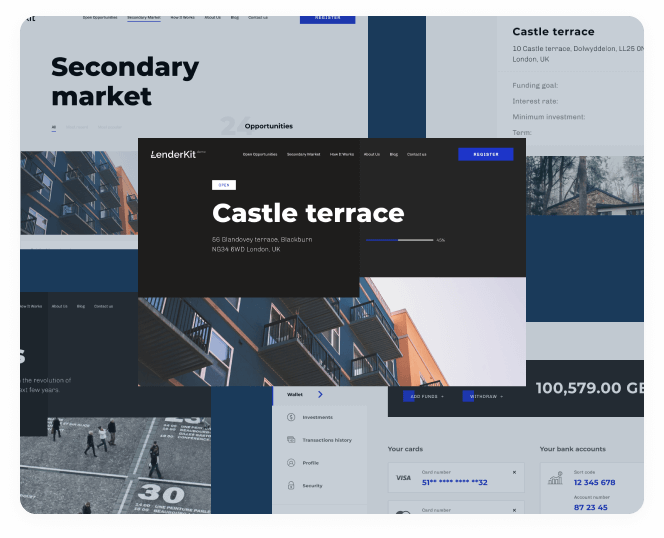Click Secondary Market in the dark Castle terrace header
664x538 pixels.
303,154
